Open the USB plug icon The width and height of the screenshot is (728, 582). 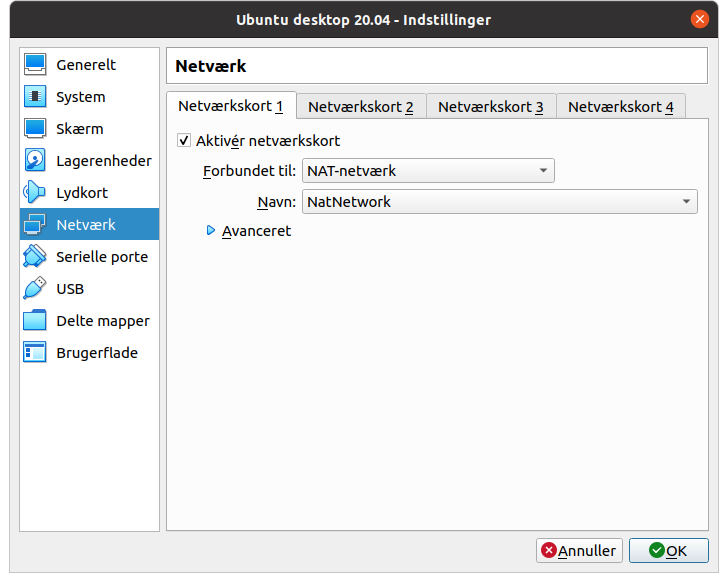pyautogui.click(x=35, y=289)
